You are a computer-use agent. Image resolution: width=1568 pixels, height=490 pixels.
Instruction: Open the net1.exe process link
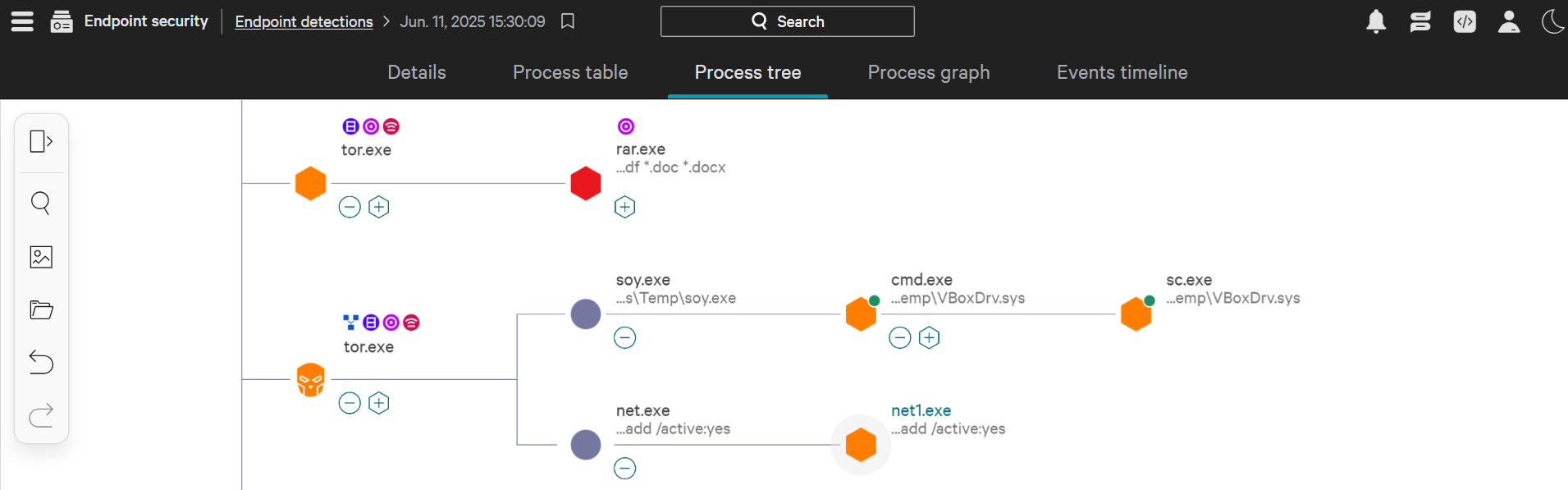(x=921, y=410)
